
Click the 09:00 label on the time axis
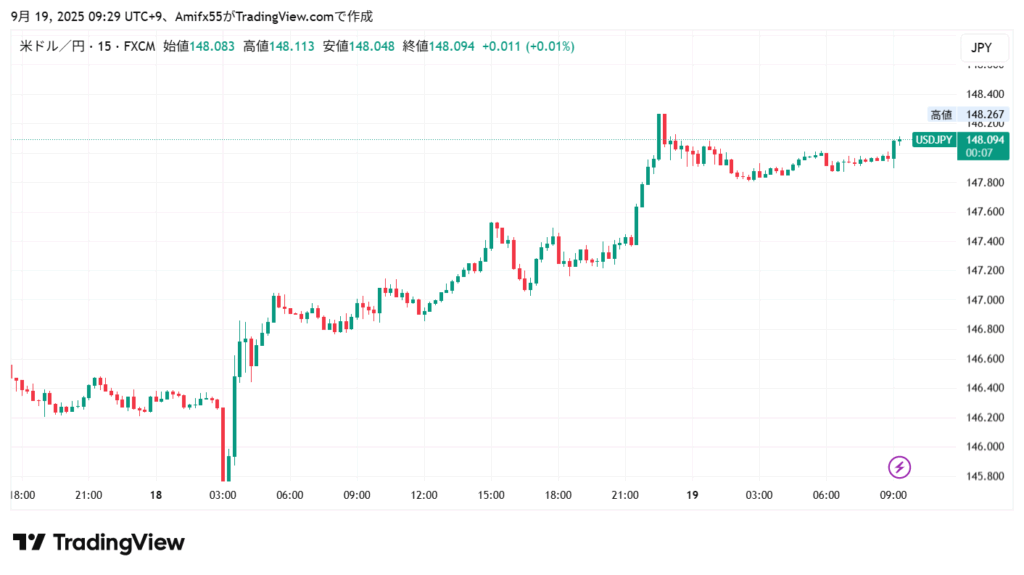point(357,495)
